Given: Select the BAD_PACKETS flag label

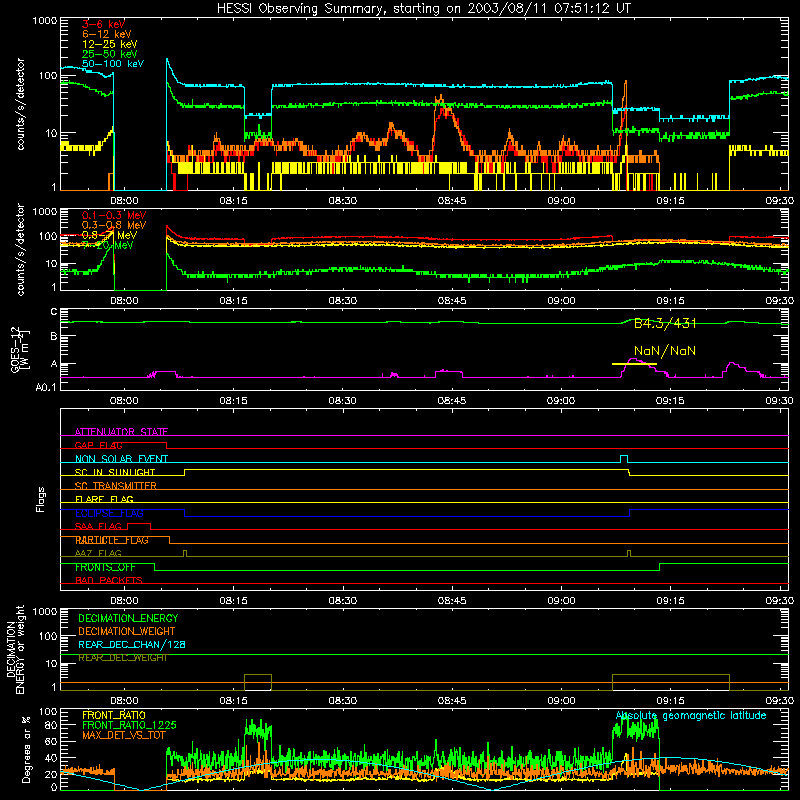Looking at the screenshot, I should click(x=109, y=580).
